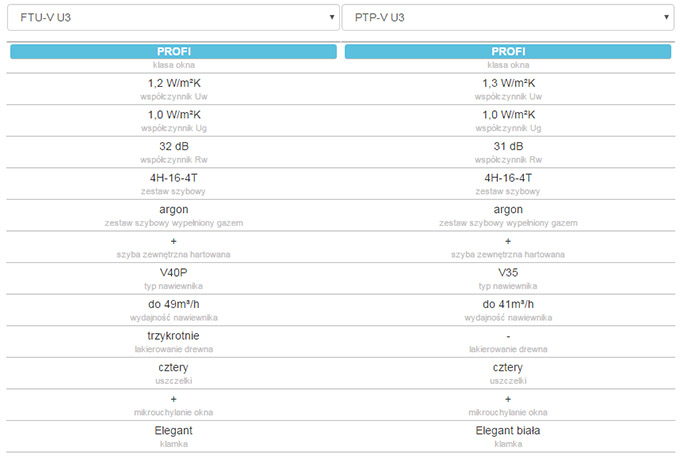The image size is (680, 458).
Task: Click the 'Elegant biała' handle entry
Action: click(x=508, y=429)
